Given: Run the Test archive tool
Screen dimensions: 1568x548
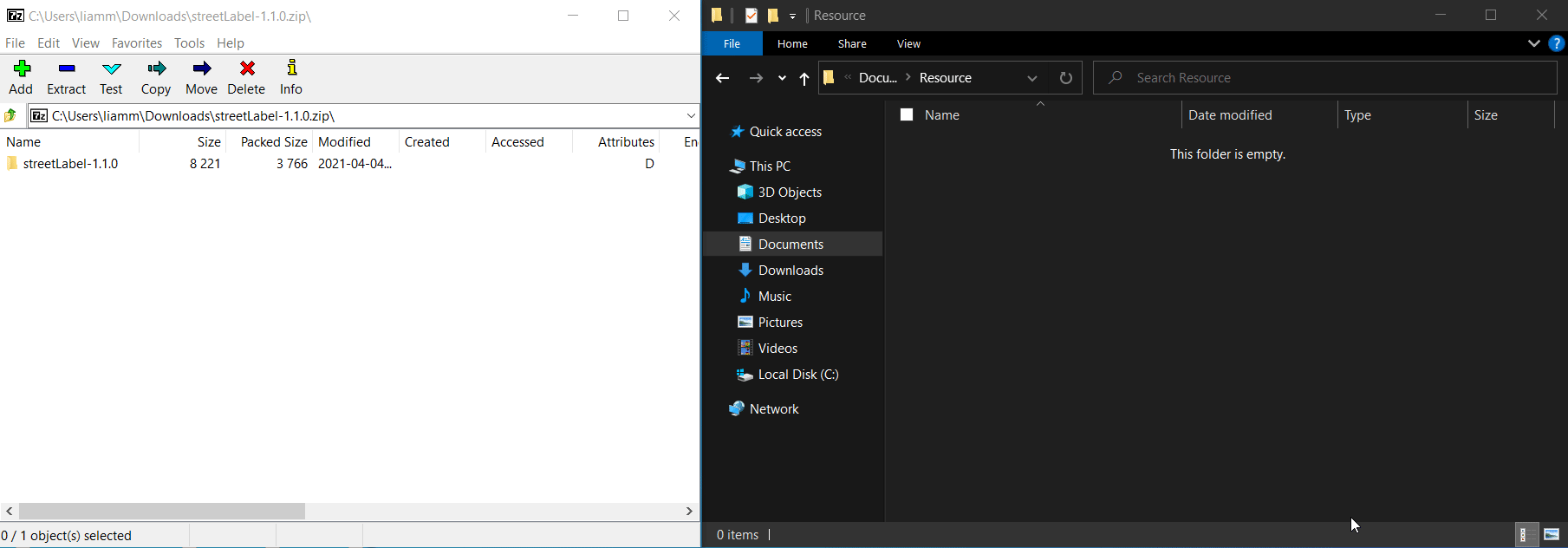Looking at the screenshot, I should point(112,76).
